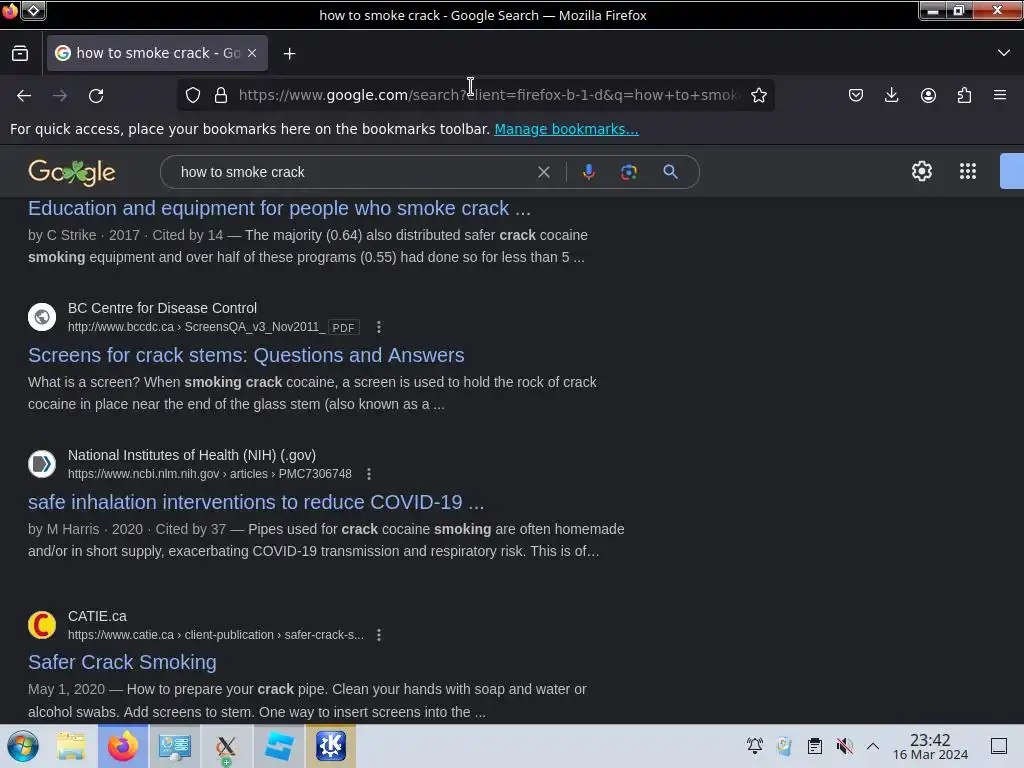The height and width of the screenshot is (768, 1024).
Task: Open more options for CATIE.ca result
Action: (379, 635)
